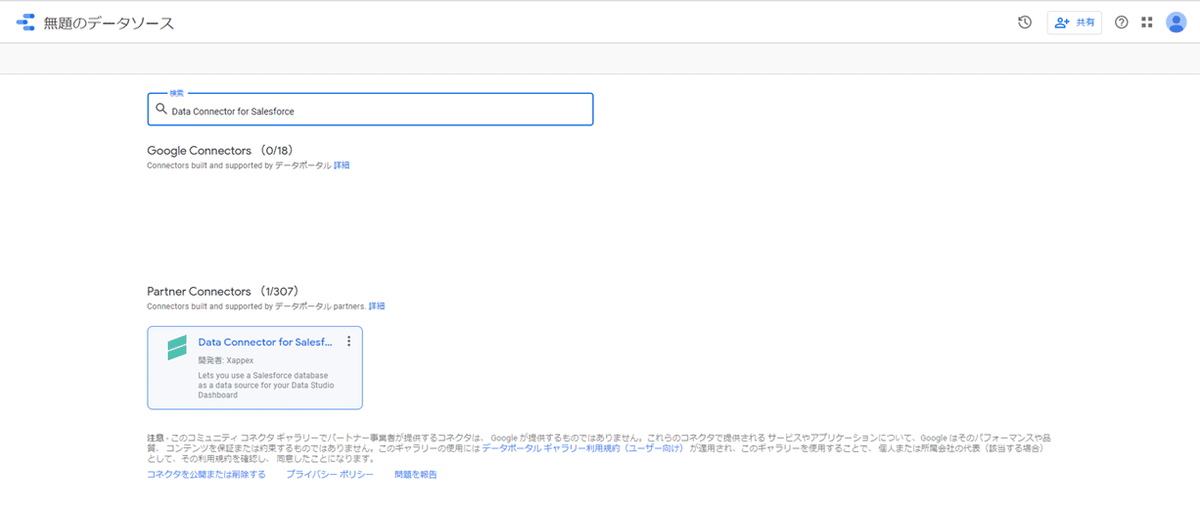Click the 開発者: Xappex text
Screen dimensions: 1200x511
pos(224,359)
